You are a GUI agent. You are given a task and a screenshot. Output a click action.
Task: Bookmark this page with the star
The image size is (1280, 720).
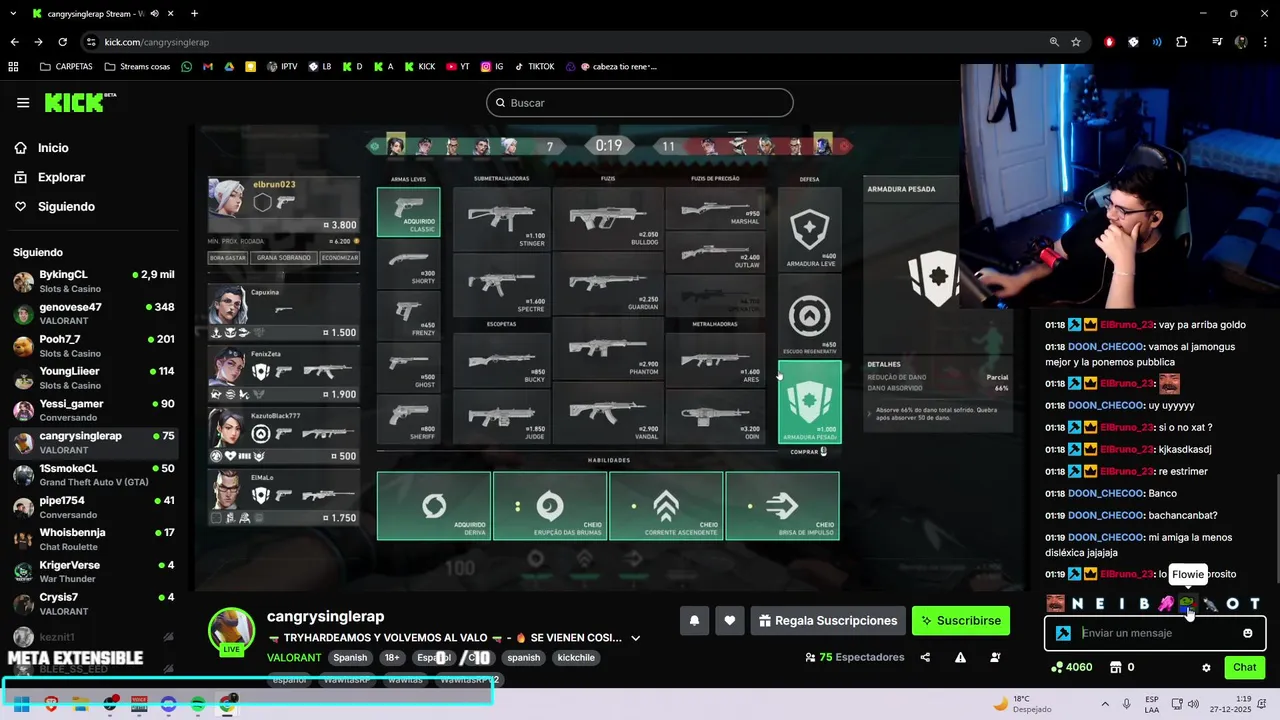click(1076, 42)
